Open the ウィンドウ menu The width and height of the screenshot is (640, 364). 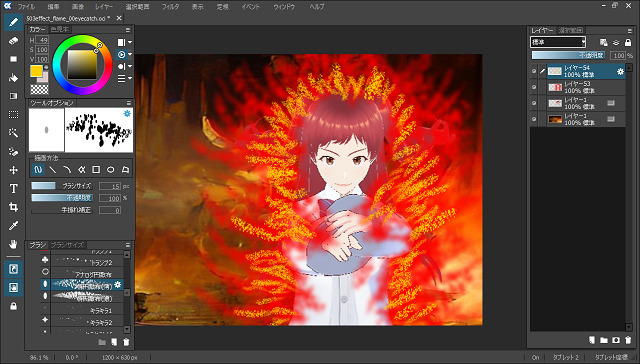pyautogui.click(x=284, y=7)
